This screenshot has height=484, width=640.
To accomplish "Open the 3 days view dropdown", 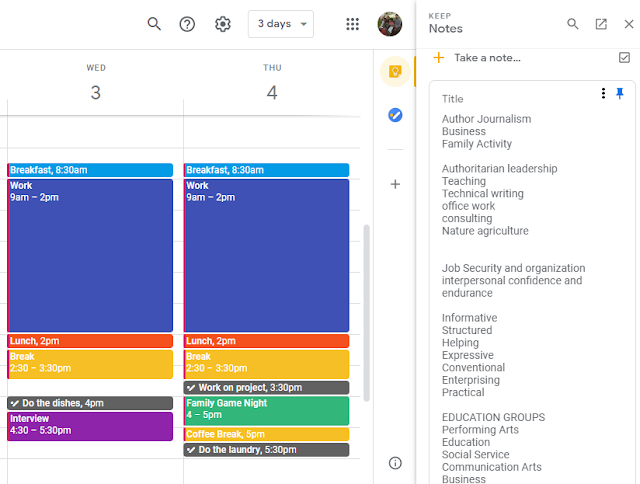I will (x=281, y=24).
